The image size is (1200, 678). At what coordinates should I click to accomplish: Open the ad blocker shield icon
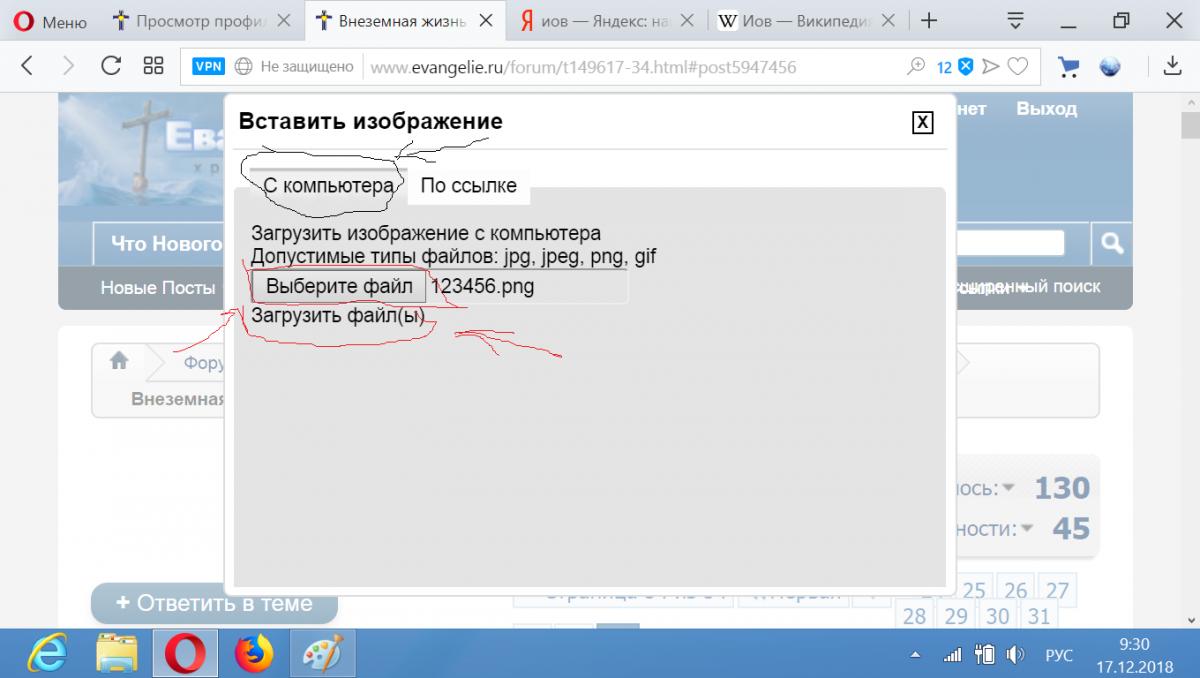pos(966,67)
